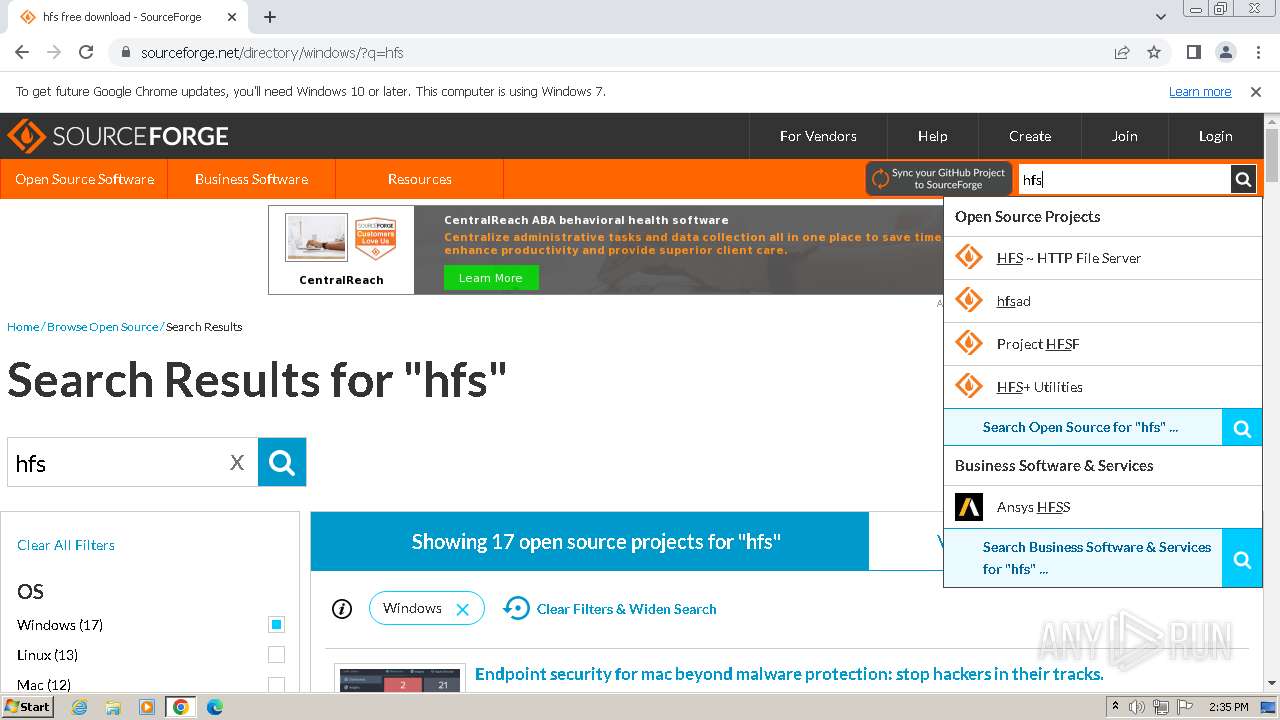Click Clear All Filters
The width and height of the screenshot is (1280, 720).
[66, 545]
